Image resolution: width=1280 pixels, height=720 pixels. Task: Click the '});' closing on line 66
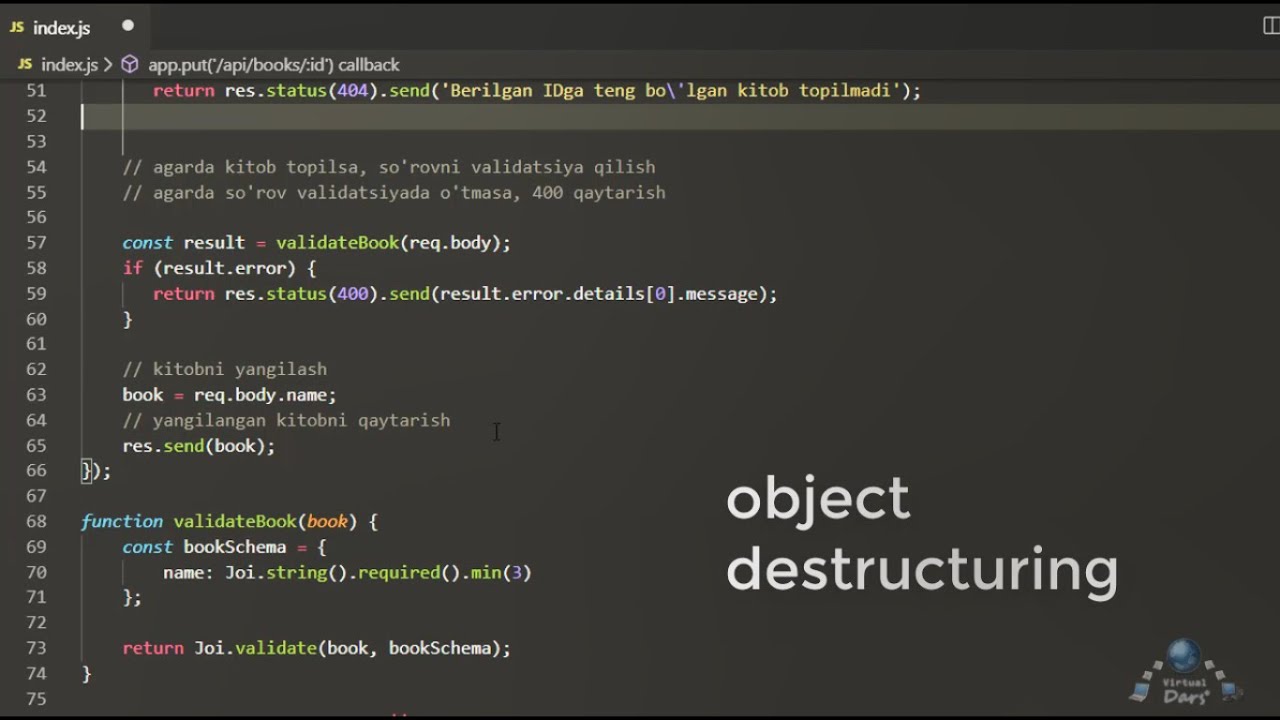96,471
